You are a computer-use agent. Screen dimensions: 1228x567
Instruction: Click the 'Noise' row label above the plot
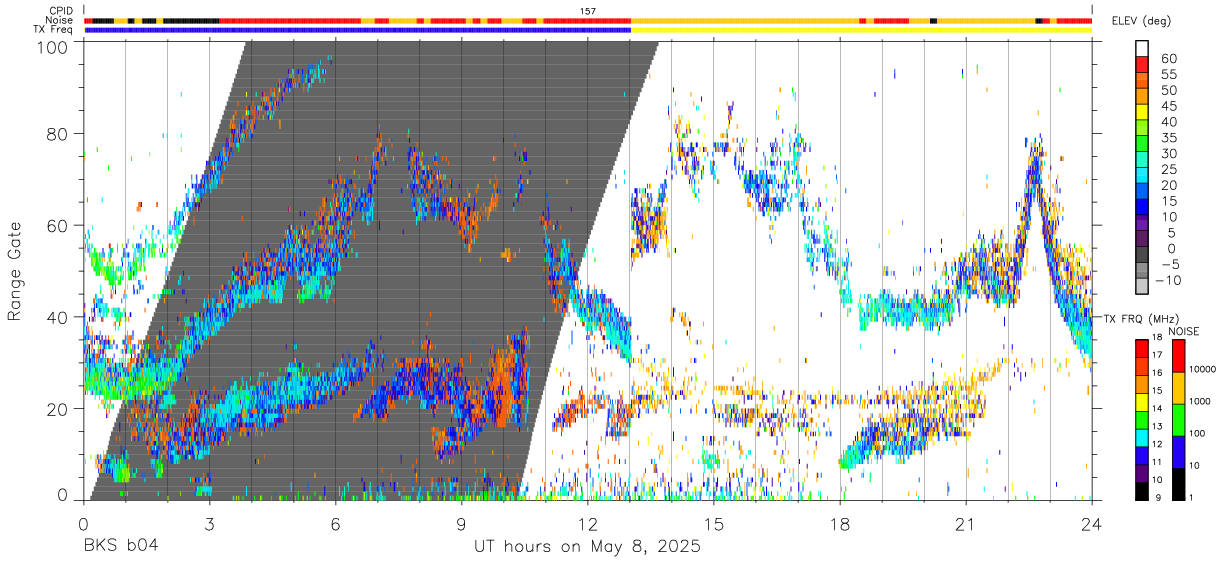point(60,21)
